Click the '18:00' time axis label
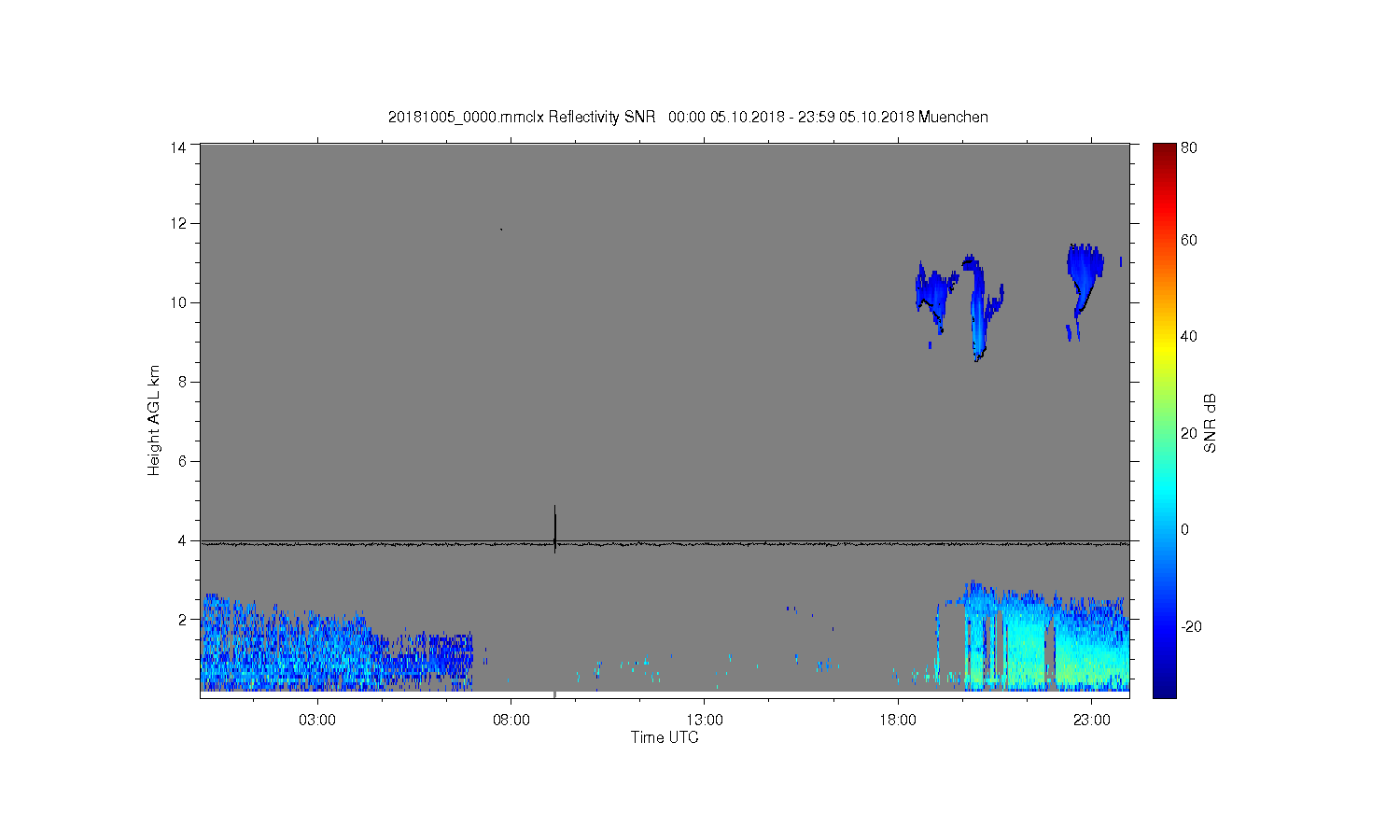Screen dimensions: 1400x840 [898, 721]
